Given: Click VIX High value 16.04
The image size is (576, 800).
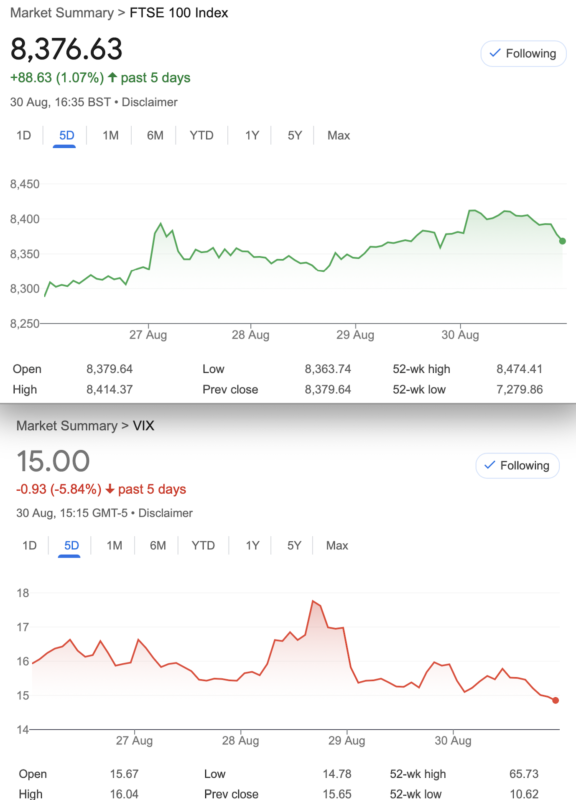Looking at the screenshot, I should (x=124, y=794).
